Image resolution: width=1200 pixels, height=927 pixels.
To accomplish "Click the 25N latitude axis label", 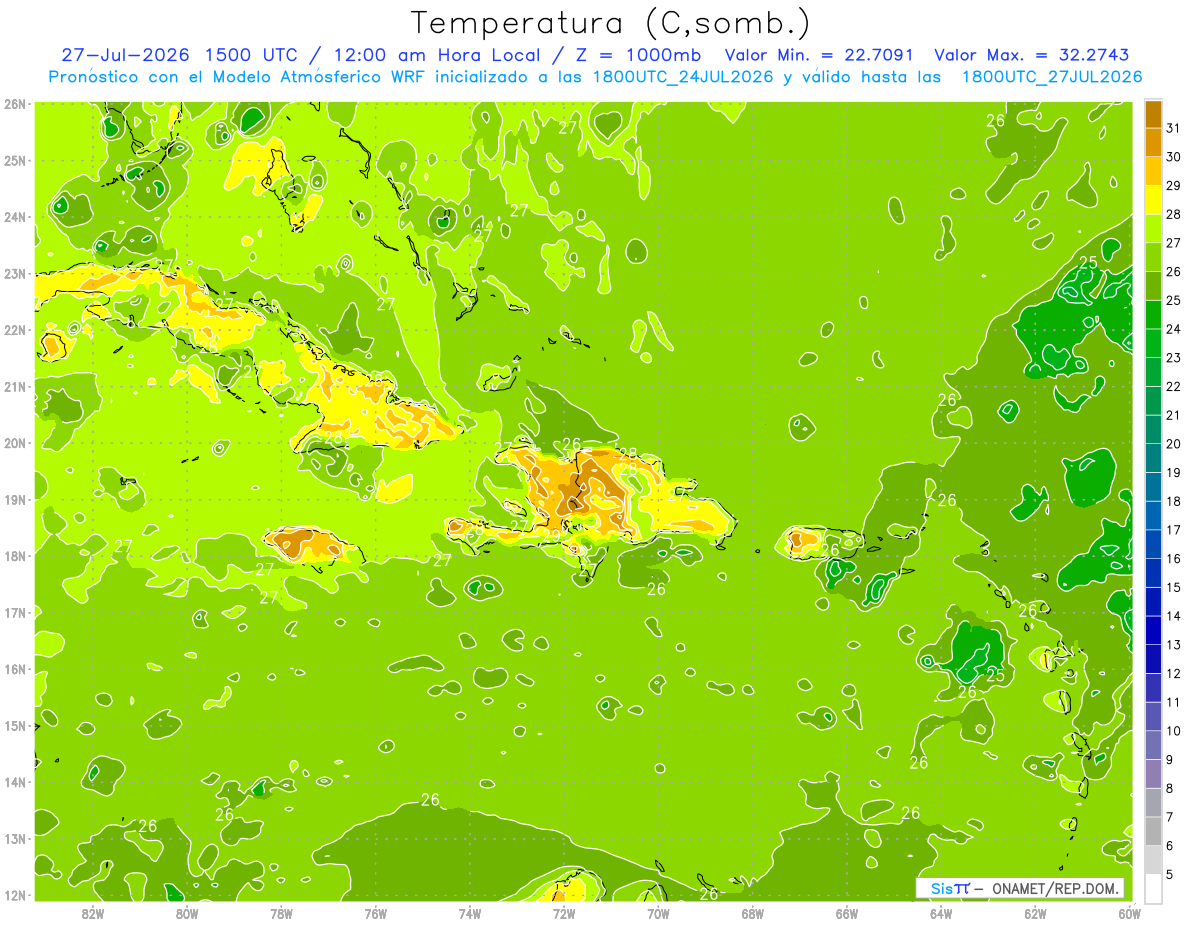I will point(14,160).
